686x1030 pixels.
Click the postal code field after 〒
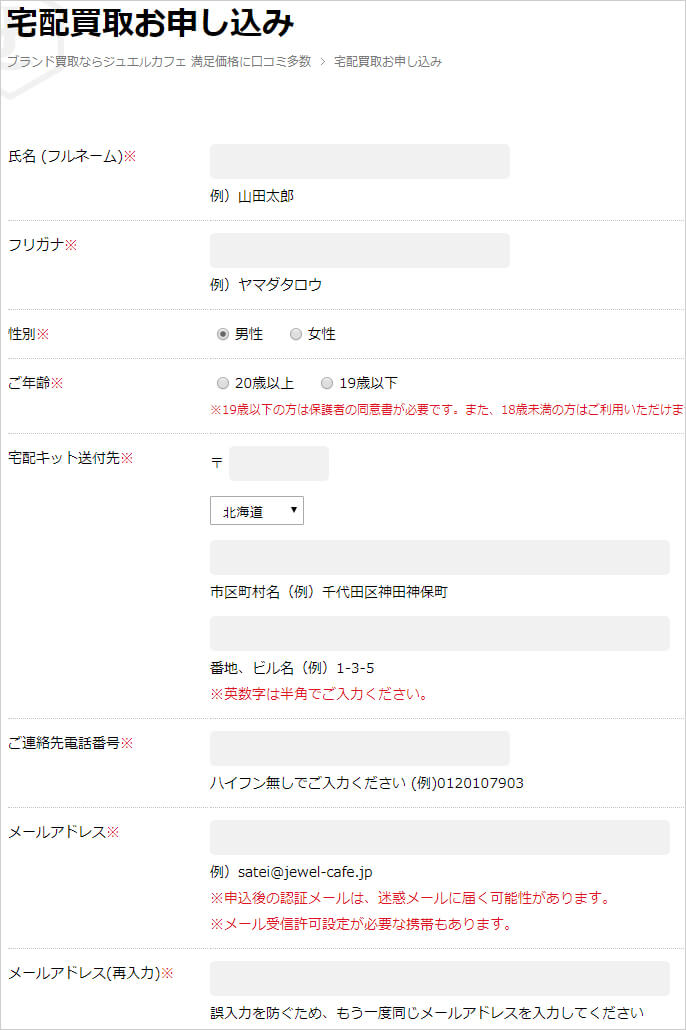(x=279, y=464)
